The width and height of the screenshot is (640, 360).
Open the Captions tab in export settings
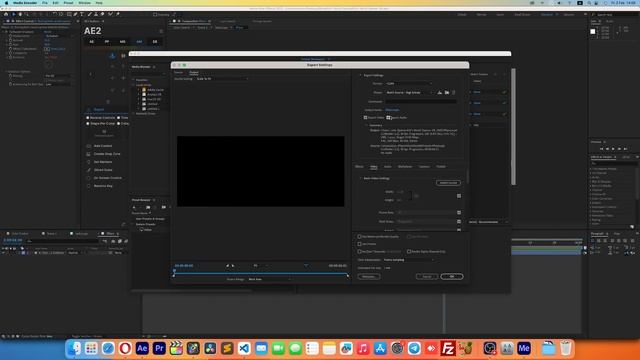pos(424,167)
